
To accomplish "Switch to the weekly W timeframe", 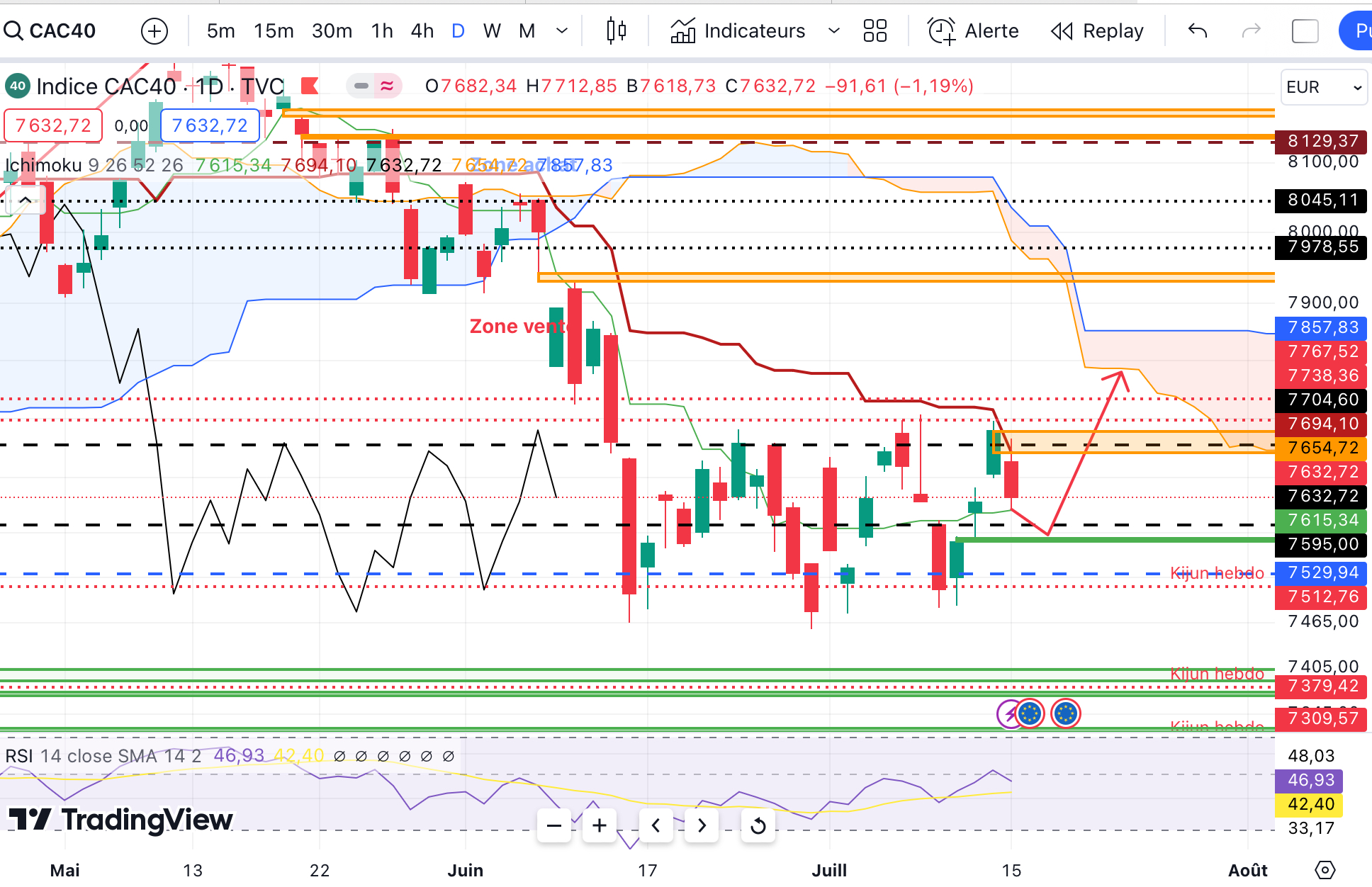I will point(492,30).
